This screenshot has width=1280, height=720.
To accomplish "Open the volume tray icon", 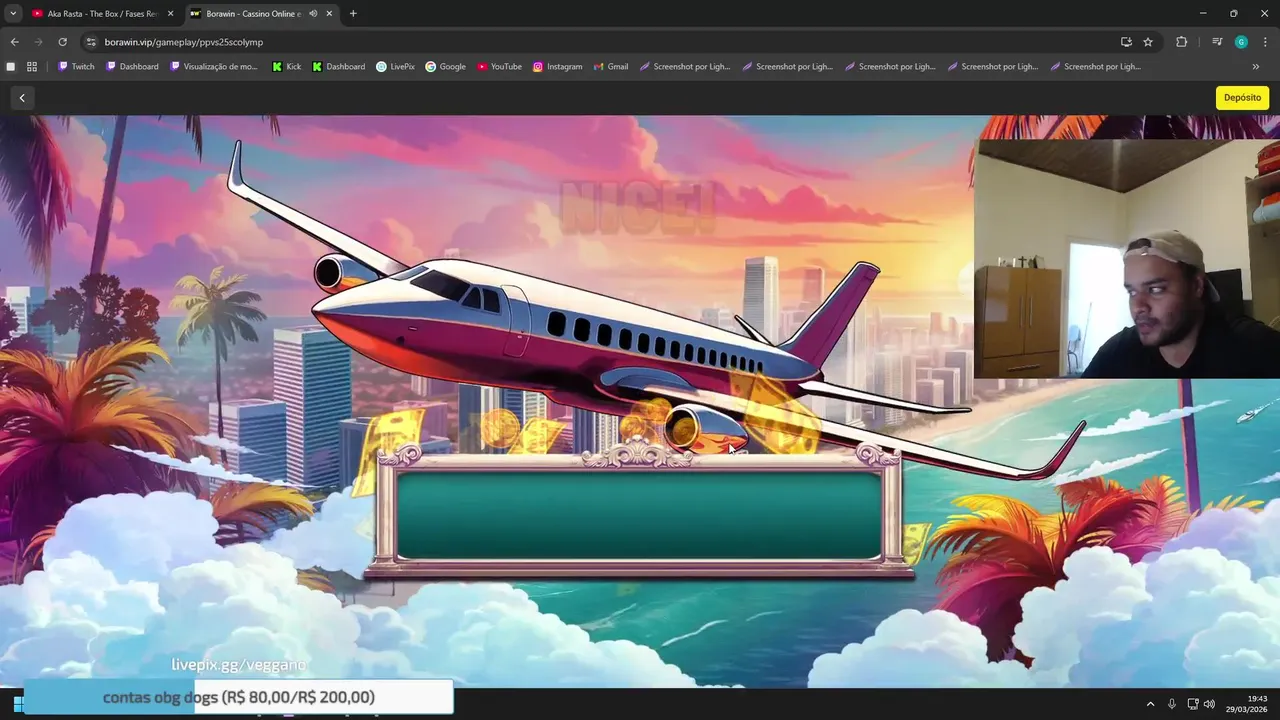I will click(1209, 704).
